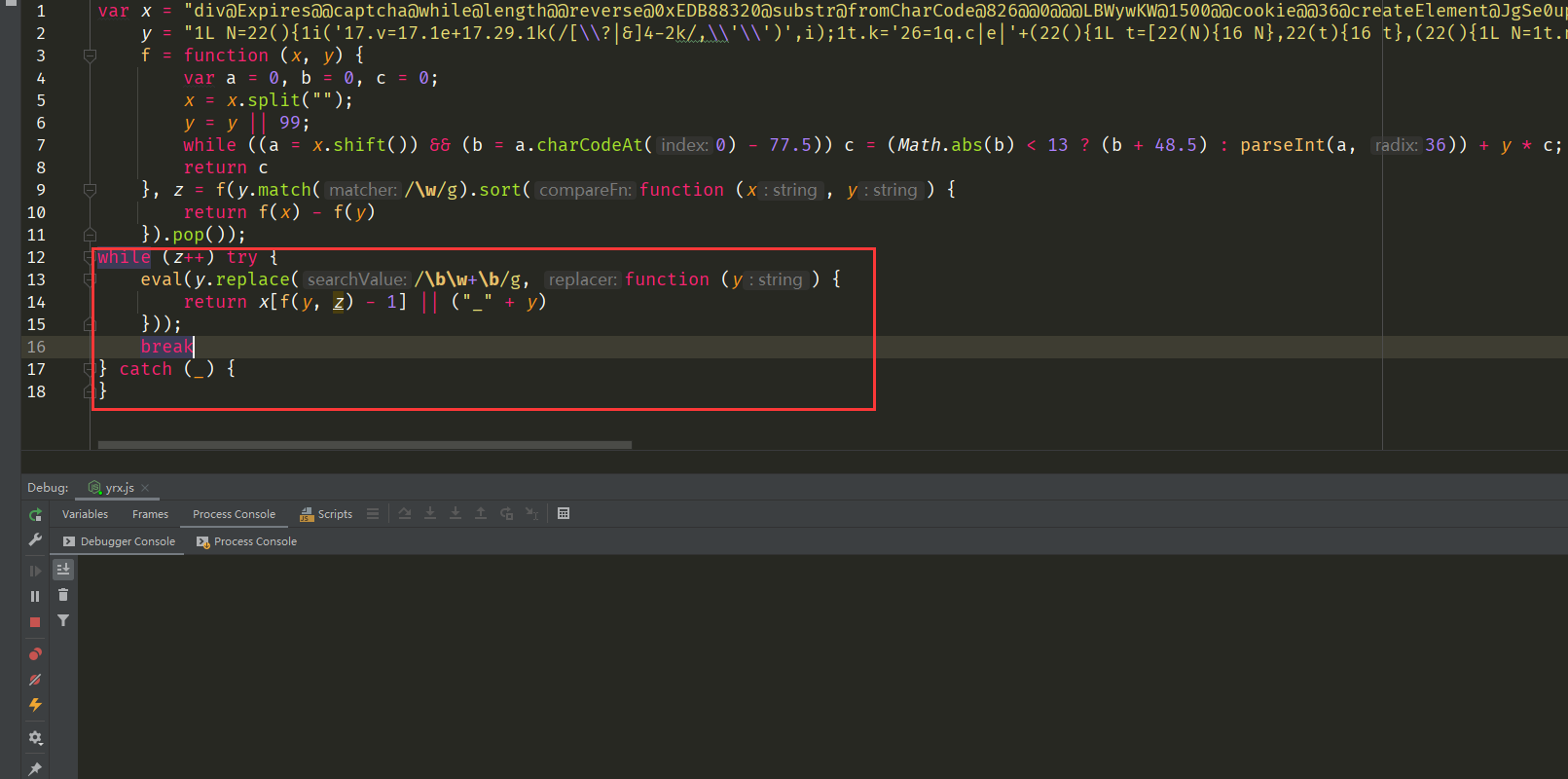Collapse the function fold marker on line 3
Image resolution: width=1568 pixels, height=779 pixels.
coord(90,56)
